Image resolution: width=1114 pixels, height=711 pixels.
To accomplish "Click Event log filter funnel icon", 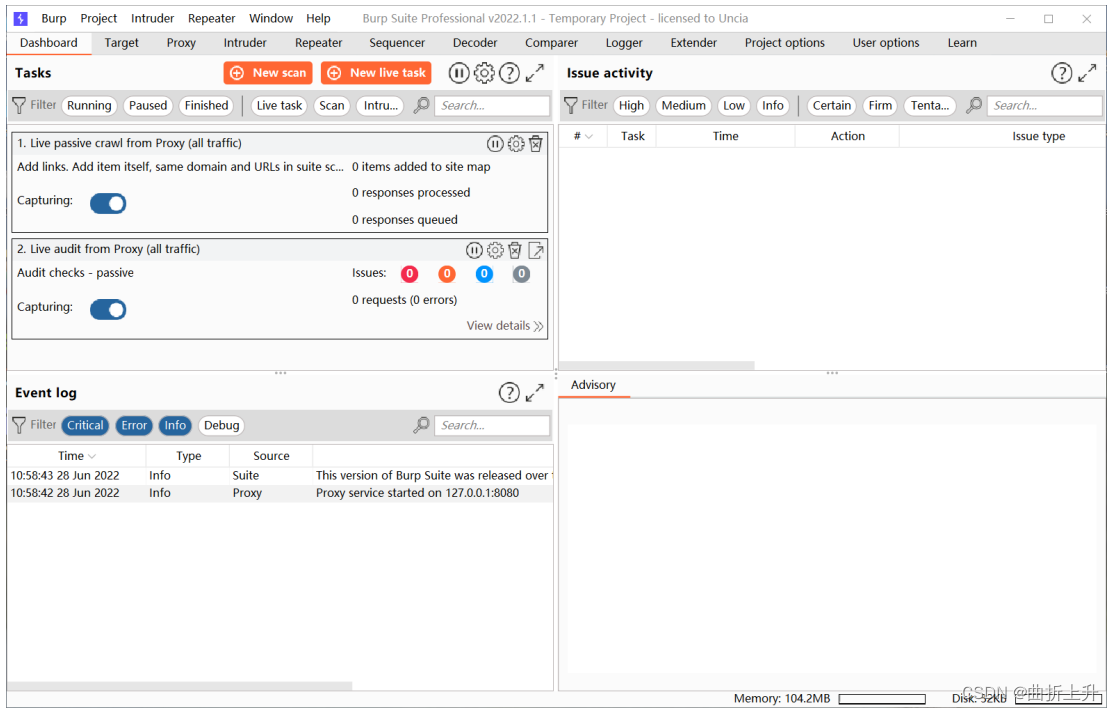I will [x=19, y=425].
